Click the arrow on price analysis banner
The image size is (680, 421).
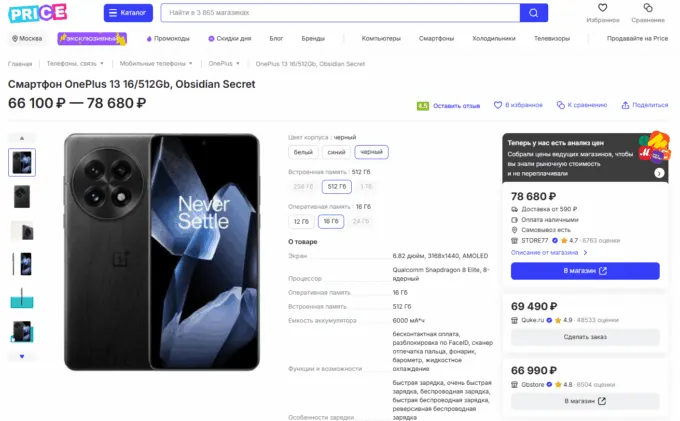pos(659,173)
